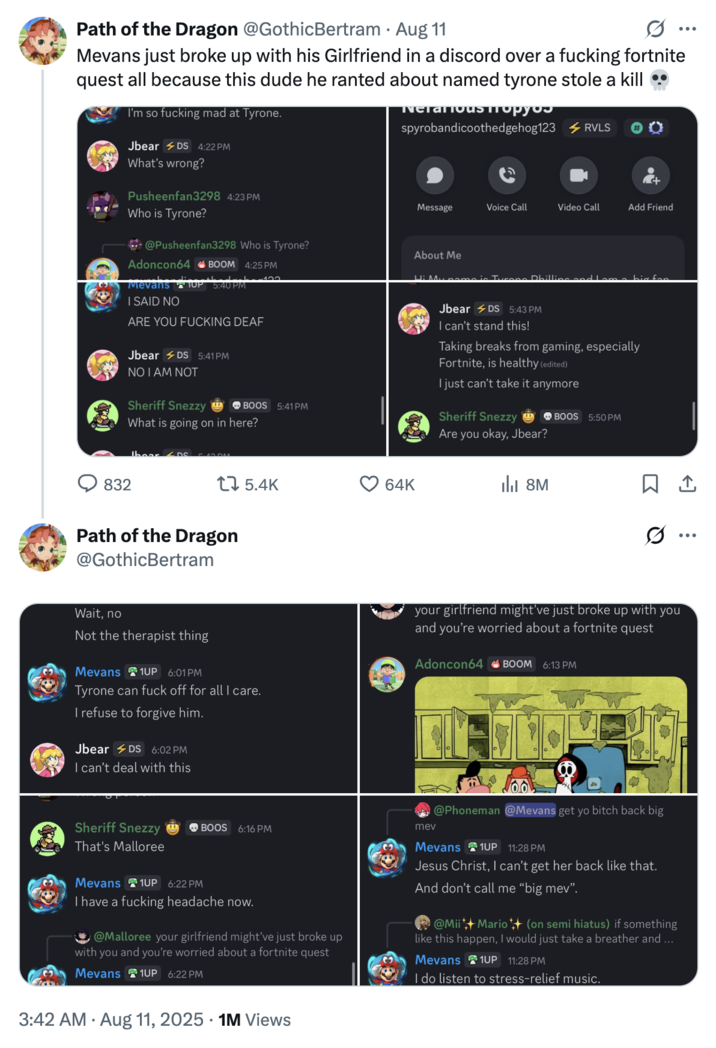Toggle bookmark on the tweet
The width and height of the screenshot is (716, 1048).
tap(650, 484)
